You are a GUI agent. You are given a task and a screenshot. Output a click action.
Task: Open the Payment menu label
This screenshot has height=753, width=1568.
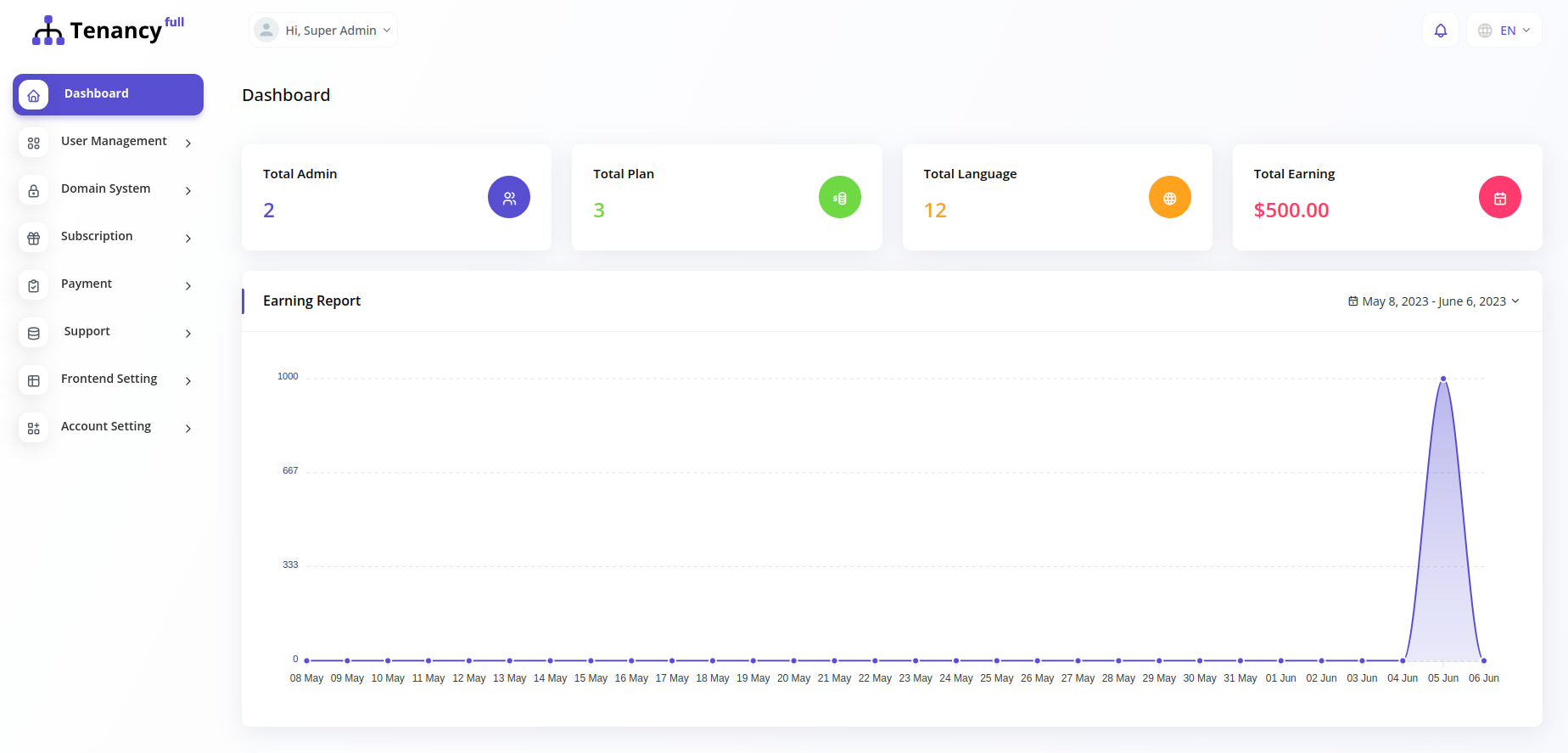tap(87, 284)
